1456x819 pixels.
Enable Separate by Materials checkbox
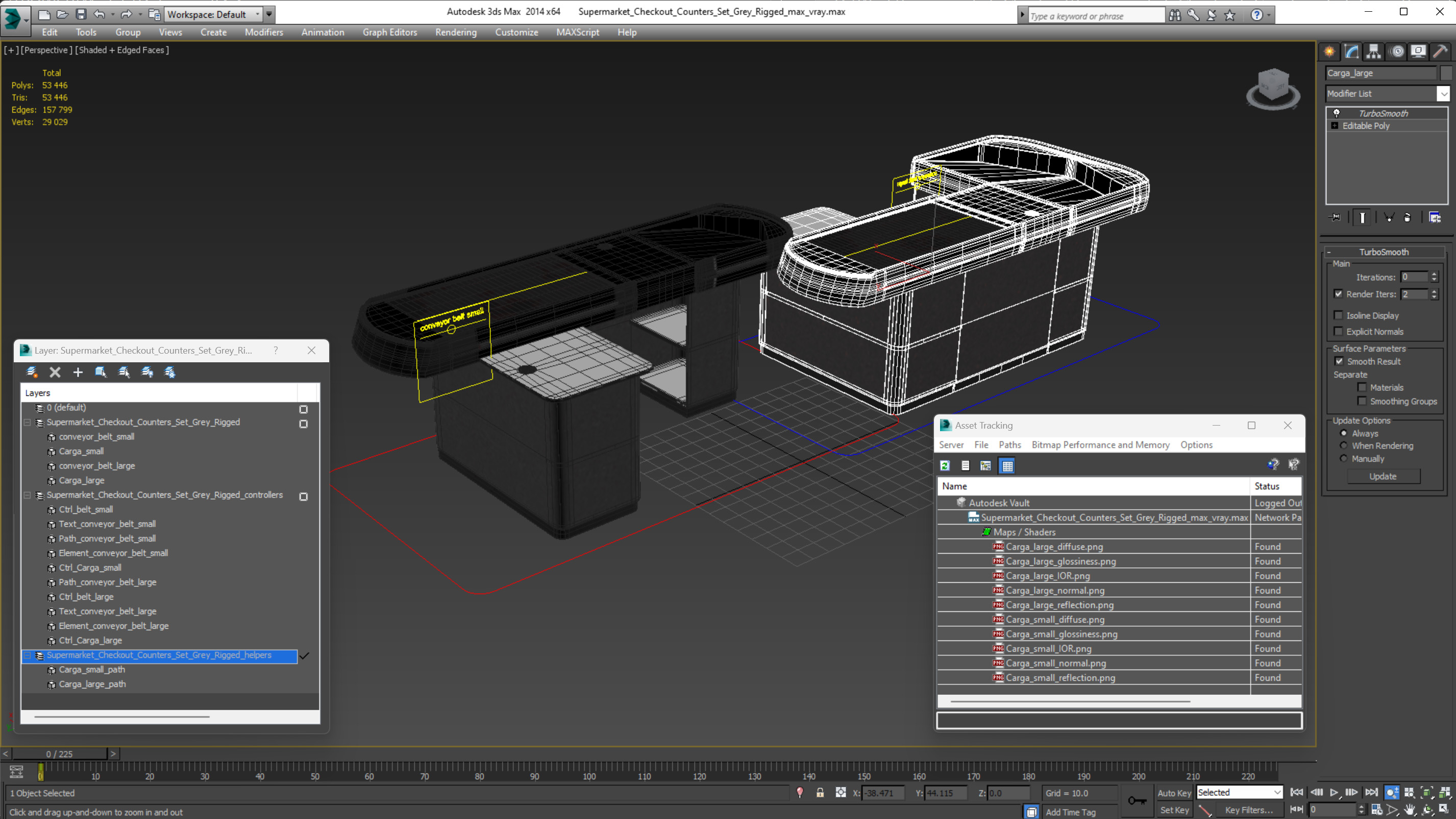pos(1362,387)
